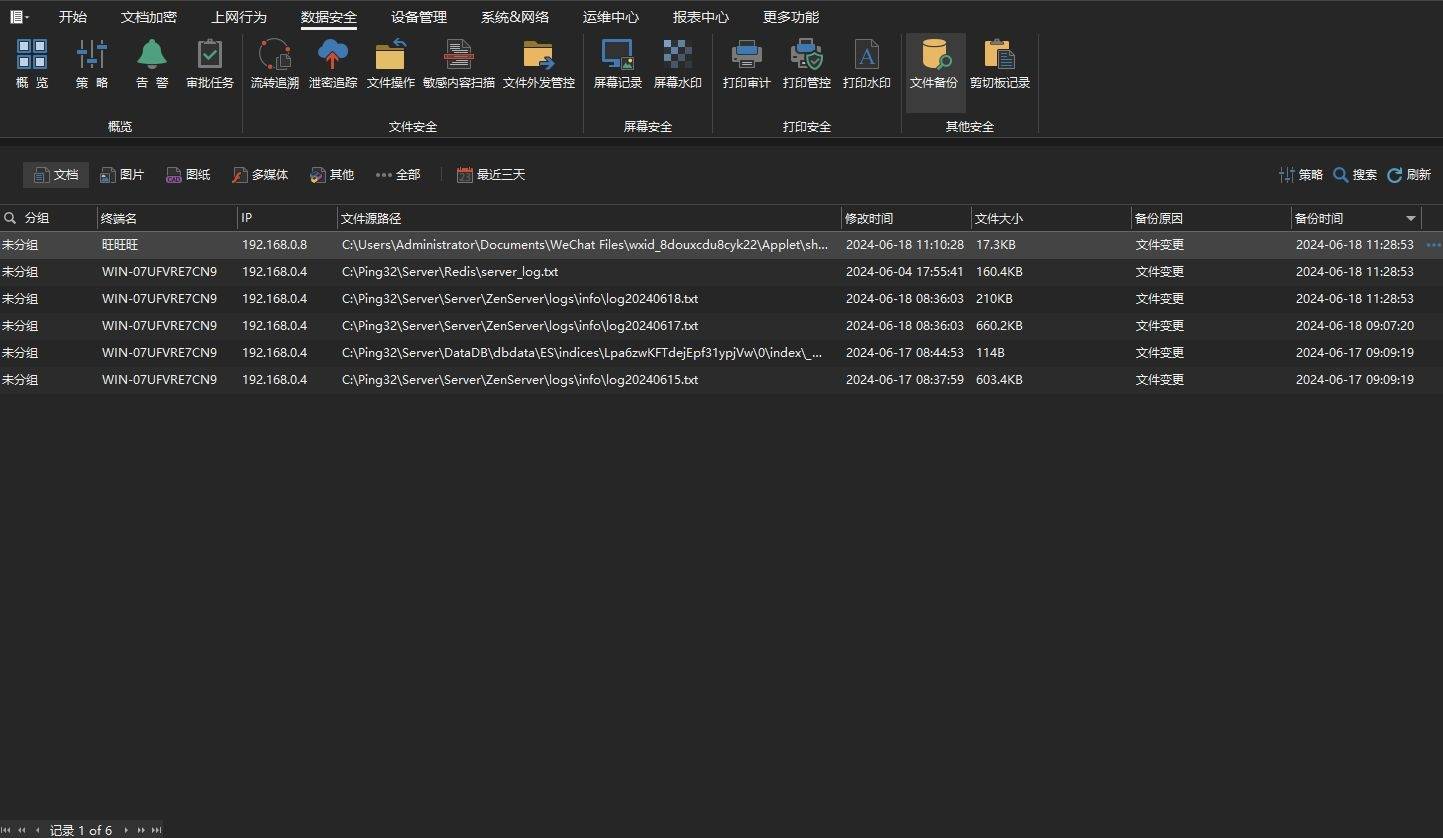Click the 文件大小 column header
Screen dimensions: 1443x838
[x=1051, y=218]
